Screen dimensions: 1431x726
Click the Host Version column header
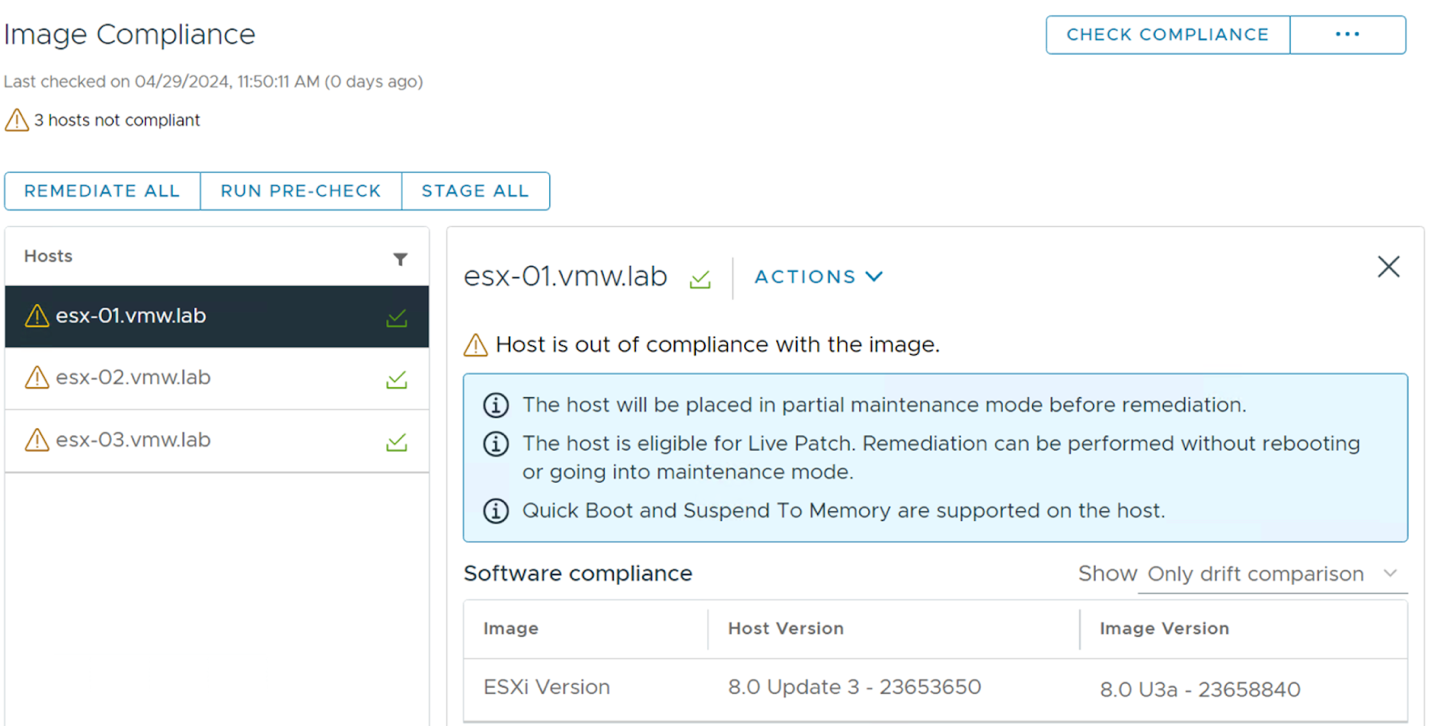786,629
